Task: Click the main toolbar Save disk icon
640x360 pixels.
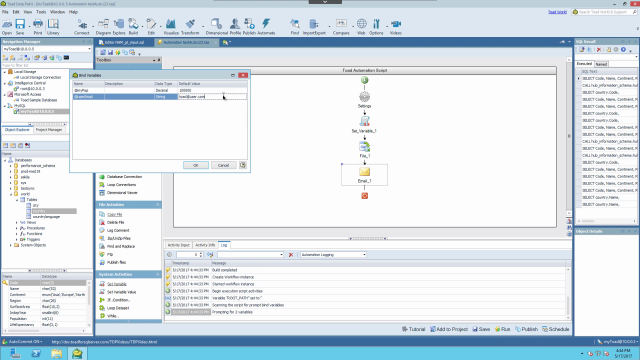Action: click(20, 27)
